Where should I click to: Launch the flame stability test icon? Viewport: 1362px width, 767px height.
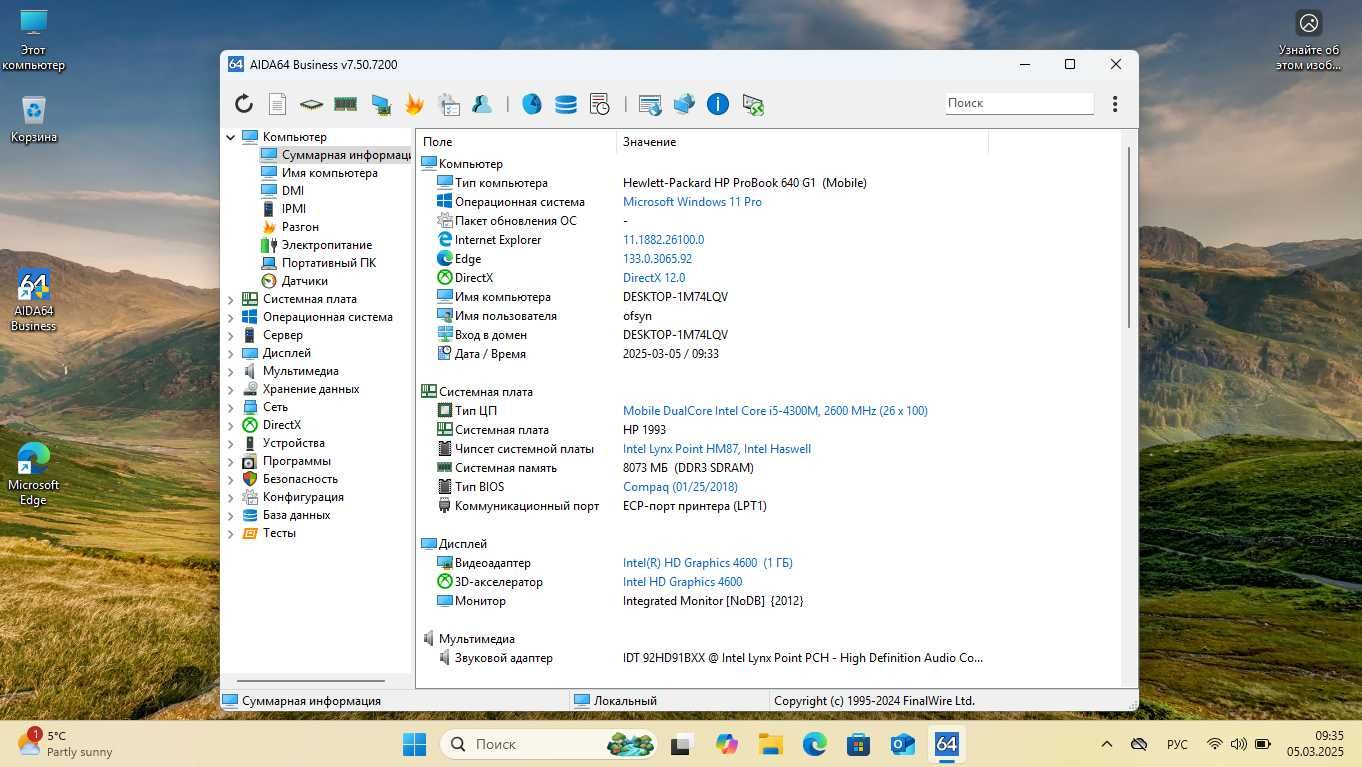(x=414, y=104)
